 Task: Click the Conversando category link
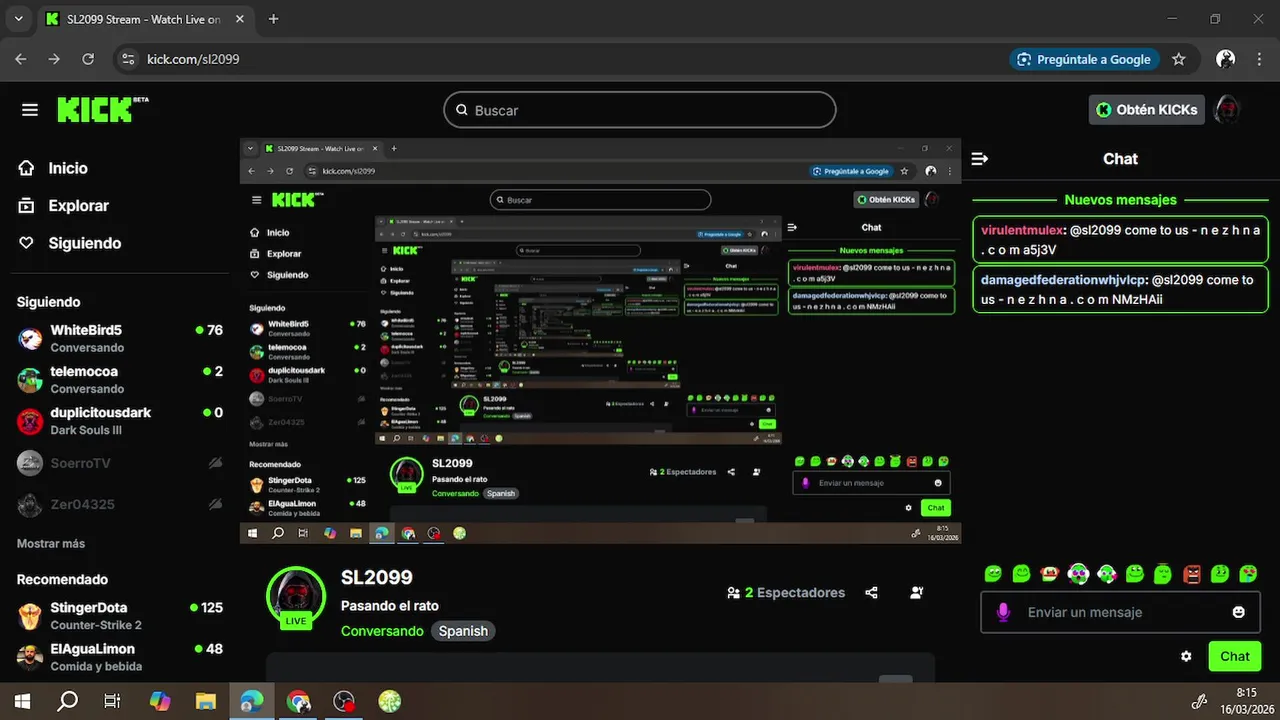[x=382, y=631]
